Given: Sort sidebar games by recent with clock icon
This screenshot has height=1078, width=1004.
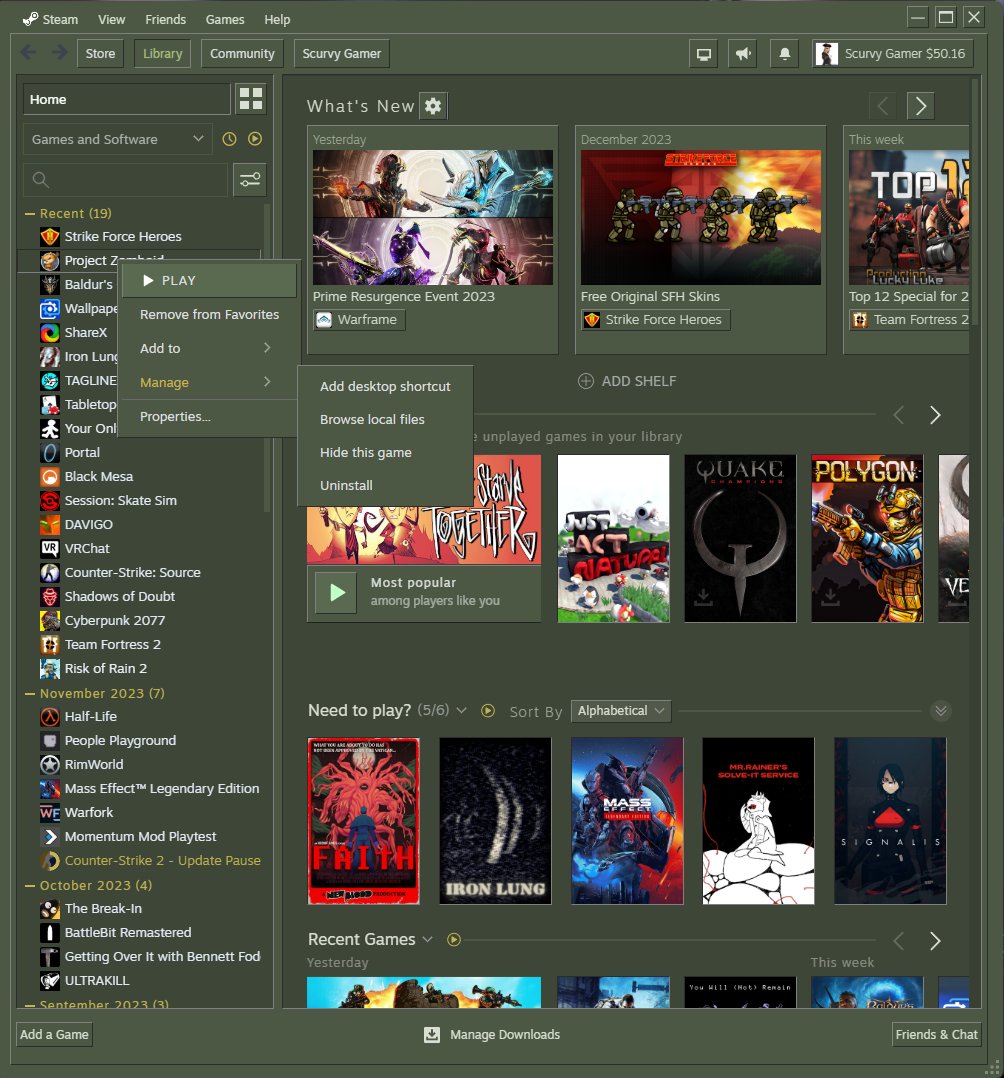Looking at the screenshot, I should (231, 138).
